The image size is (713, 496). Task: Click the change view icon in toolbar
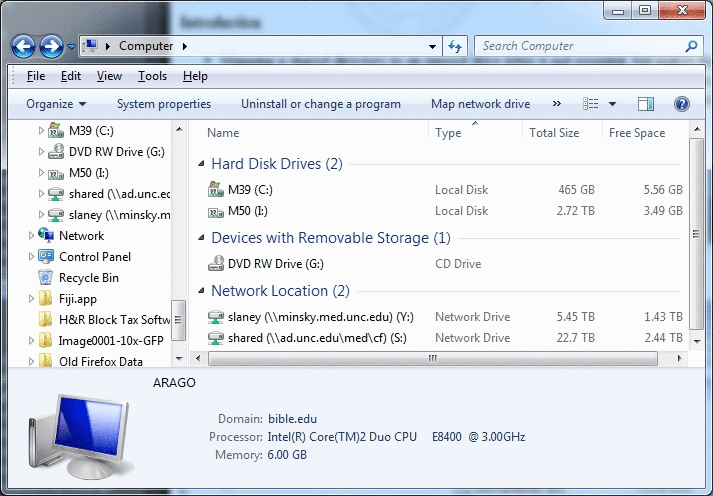pyautogui.click(x=591, y=104)
